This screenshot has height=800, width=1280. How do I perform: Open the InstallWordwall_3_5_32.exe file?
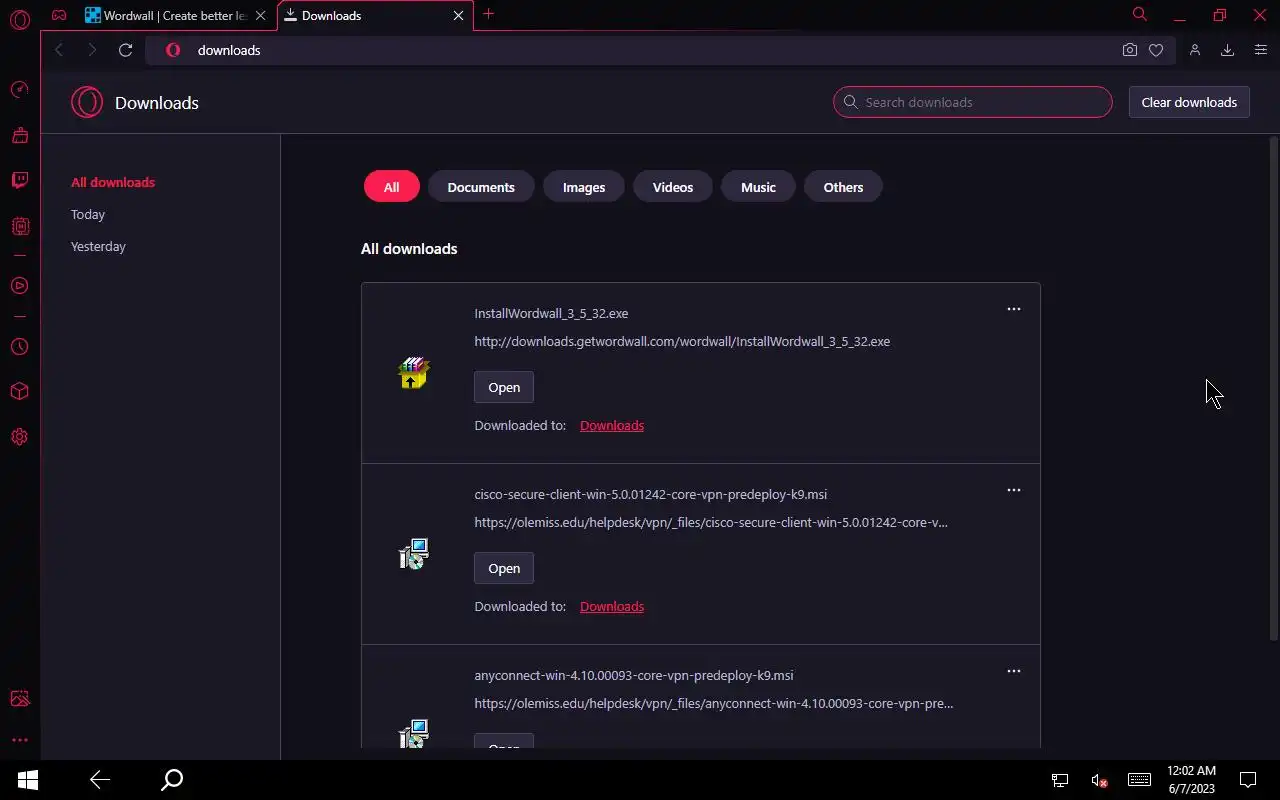point(504,387)
